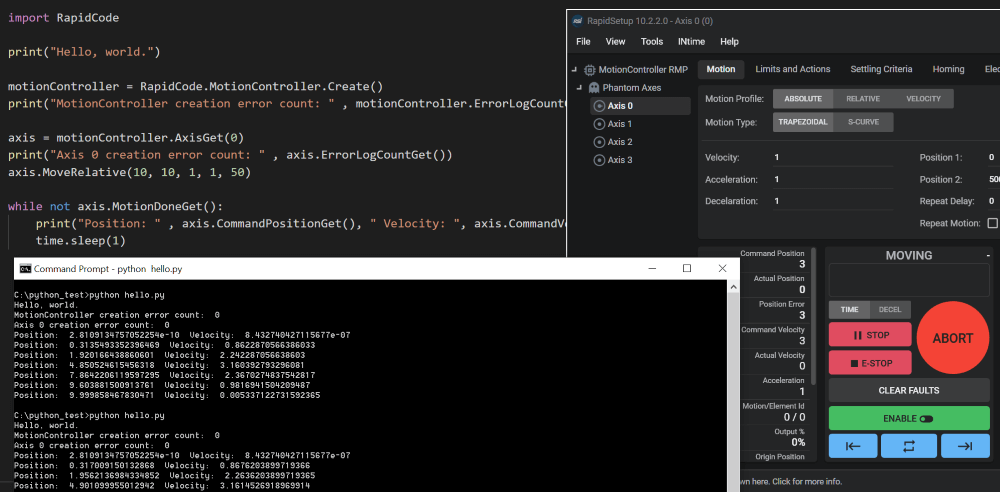Click the CLEAR FAULTS button
The width and height of the screenshot is (1000, 492).
[909, 390]
